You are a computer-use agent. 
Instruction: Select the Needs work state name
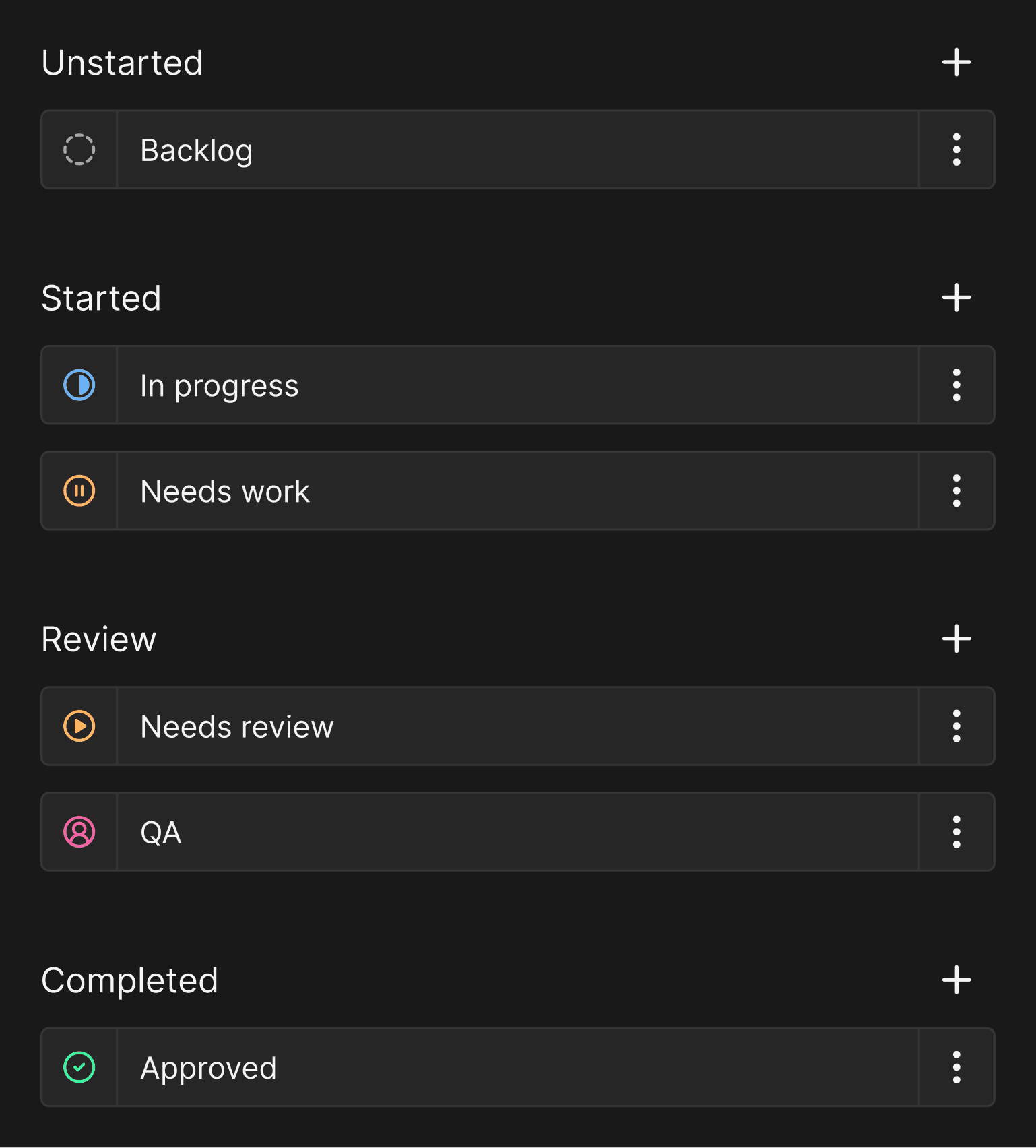pos(225,492)
